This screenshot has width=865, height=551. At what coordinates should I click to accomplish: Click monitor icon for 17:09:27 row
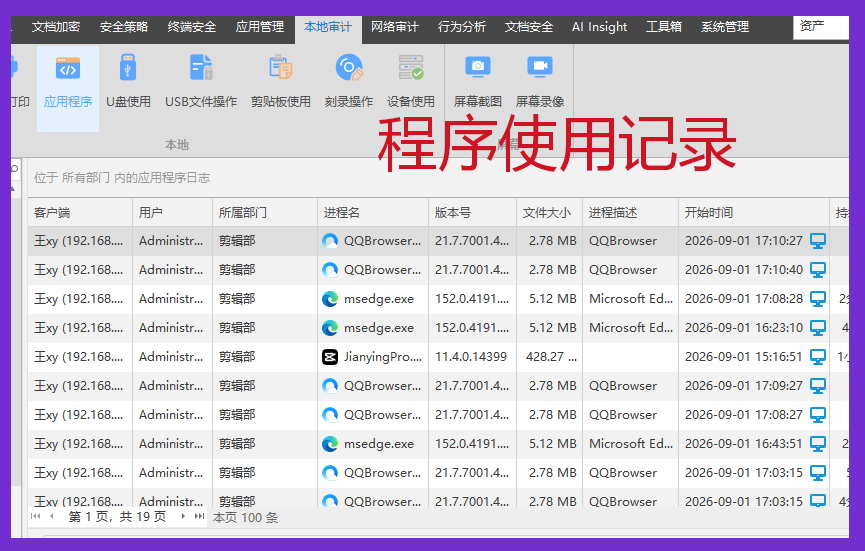click(818, 386)
